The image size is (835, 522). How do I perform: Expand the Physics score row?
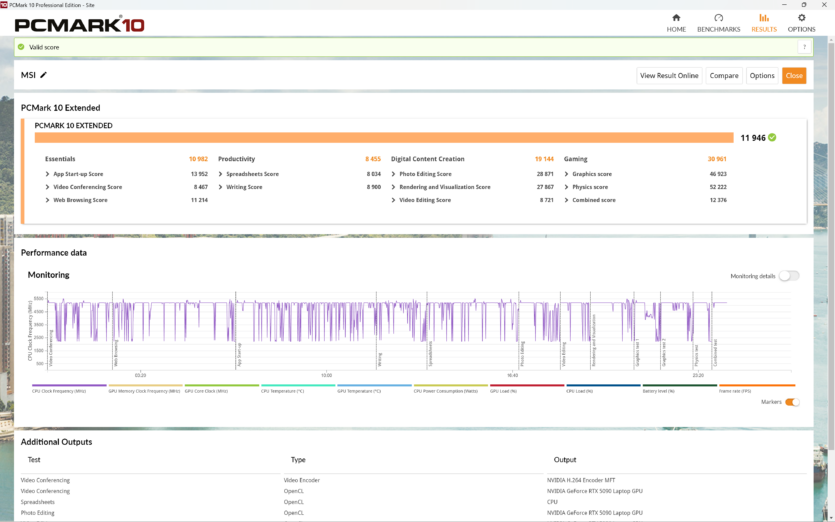coord(567,187)
